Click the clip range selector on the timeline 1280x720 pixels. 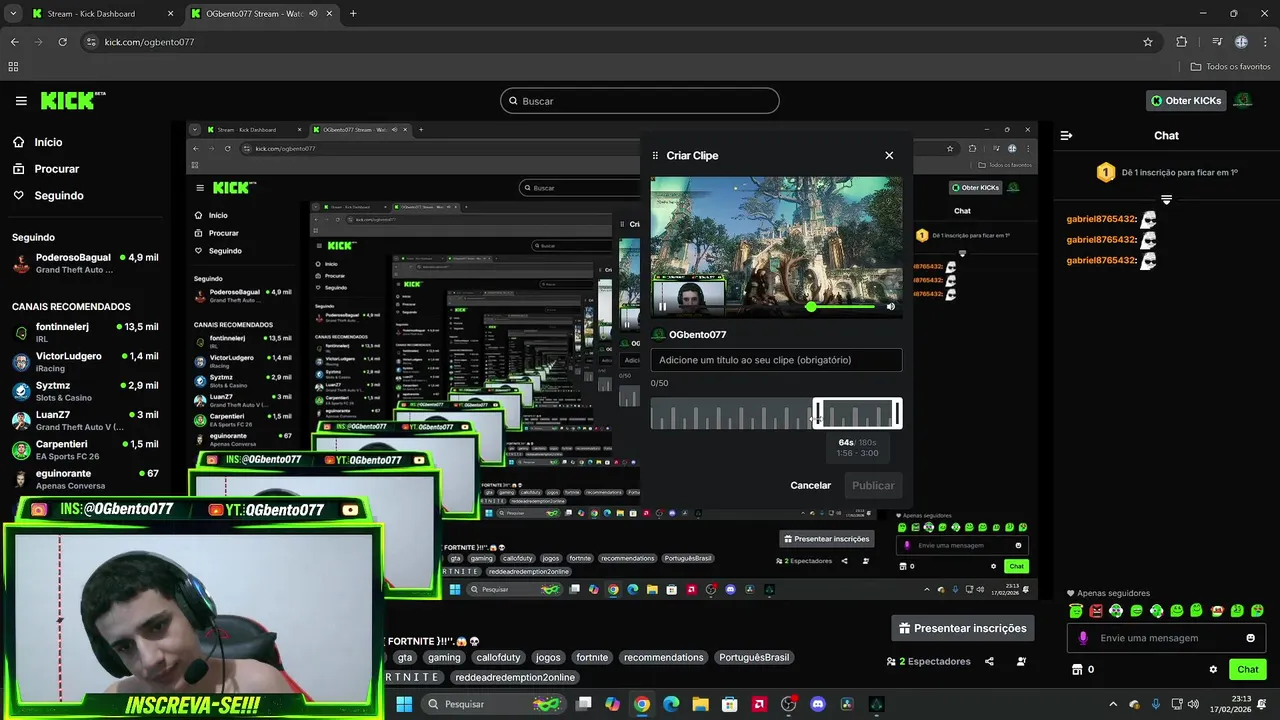(x=857, y=413)
